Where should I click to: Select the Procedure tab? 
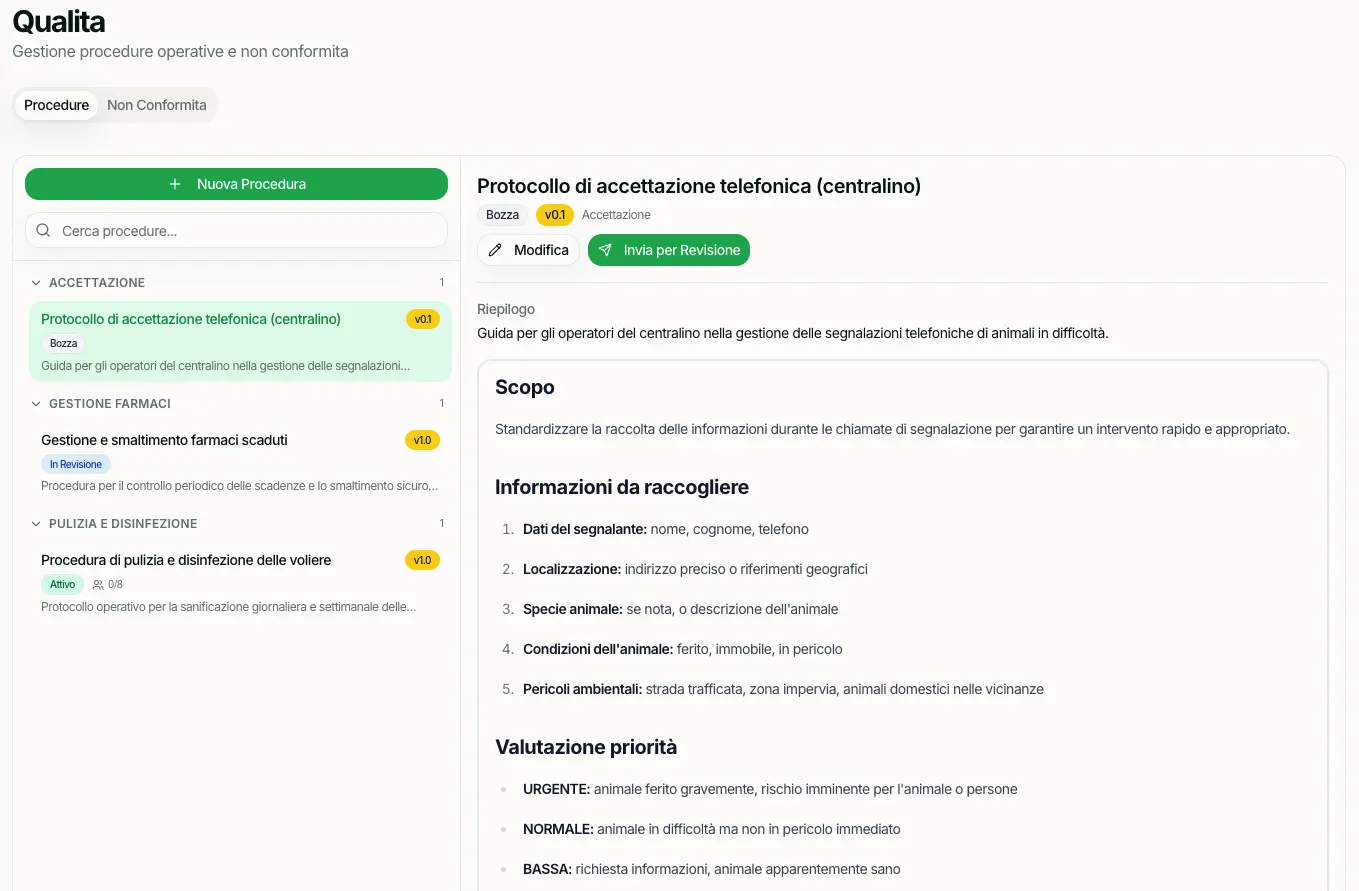[57, 105]
